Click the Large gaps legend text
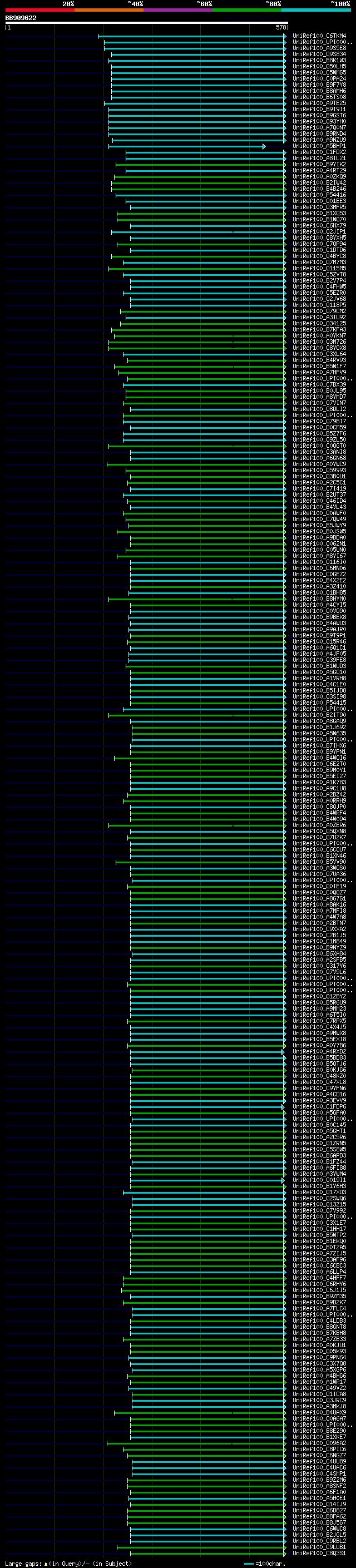Viewport: 356px width, 1568px height. [x=68, y=1563]
